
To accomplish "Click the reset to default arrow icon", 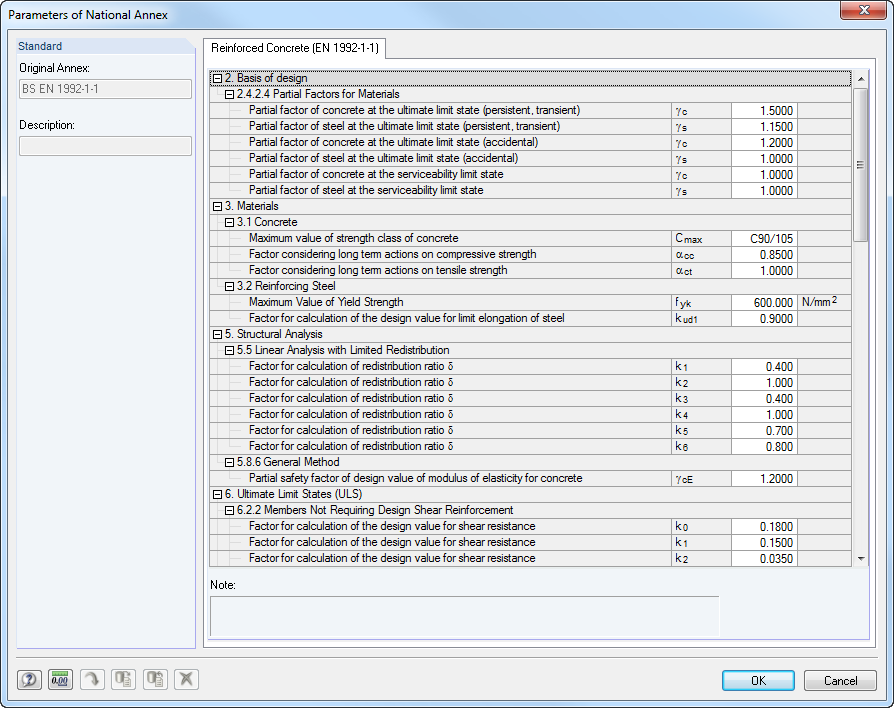I will tap(92, 679).
